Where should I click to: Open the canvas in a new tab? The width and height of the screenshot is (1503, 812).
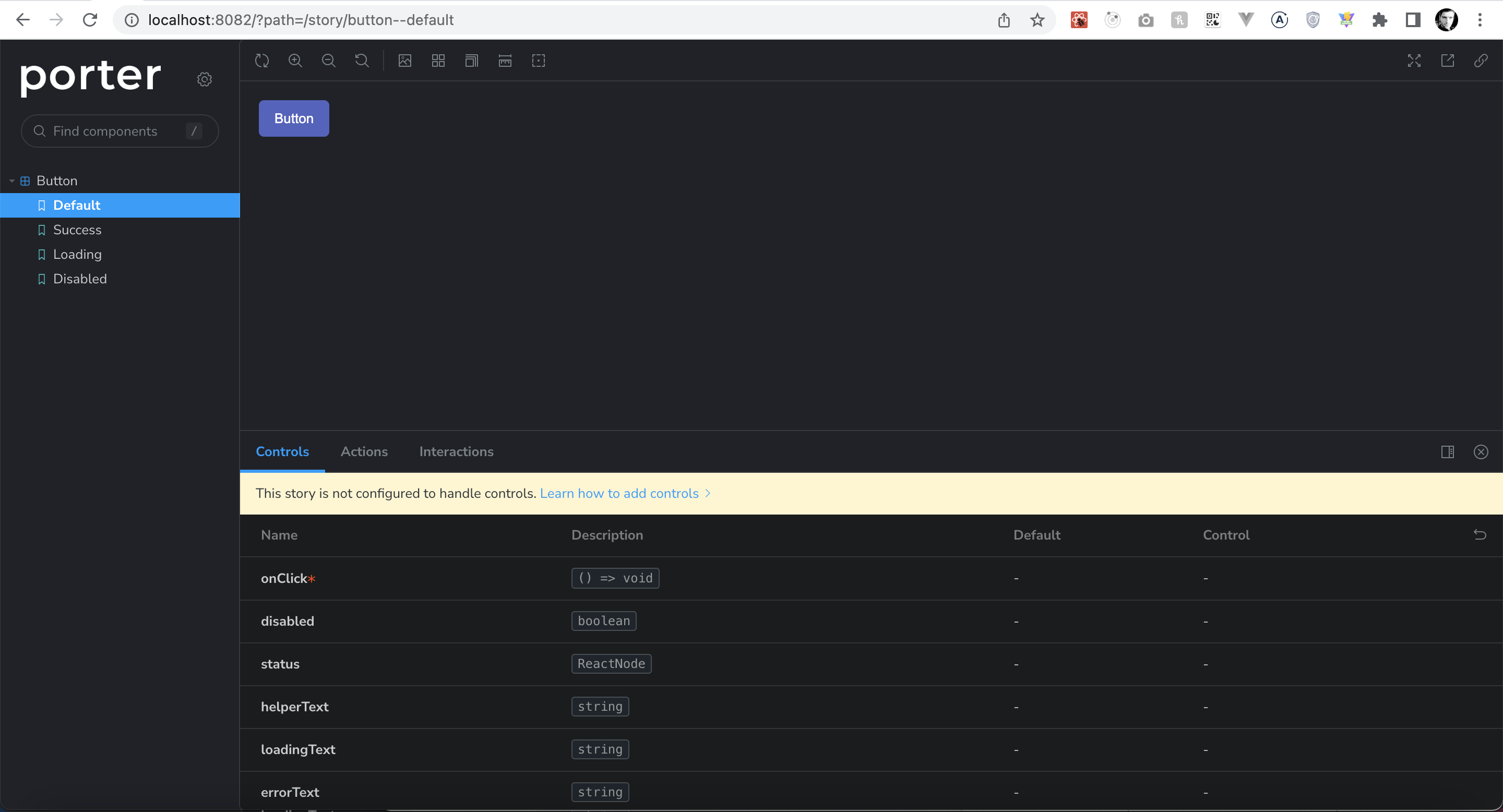pyautogui.click(x=1448, y=61)
